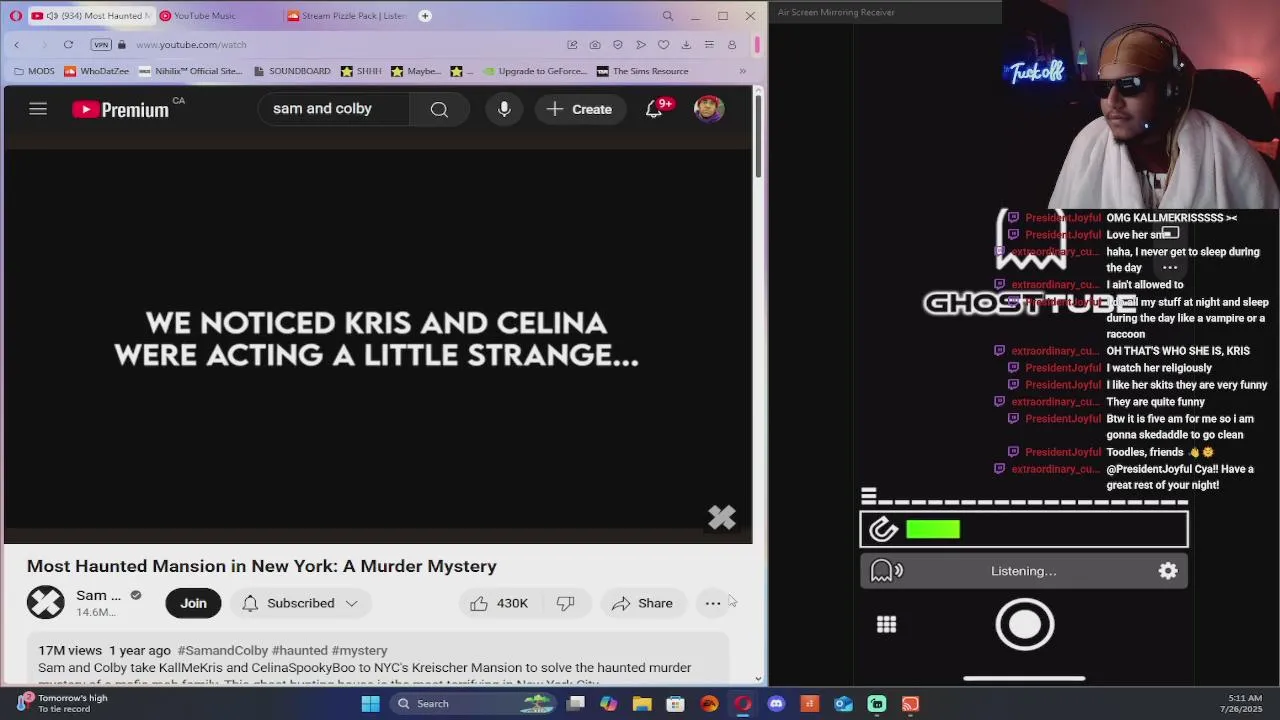1280x720 pixels.
Task: Open YouTube notifications bell
Action: [x=654, y=109]
